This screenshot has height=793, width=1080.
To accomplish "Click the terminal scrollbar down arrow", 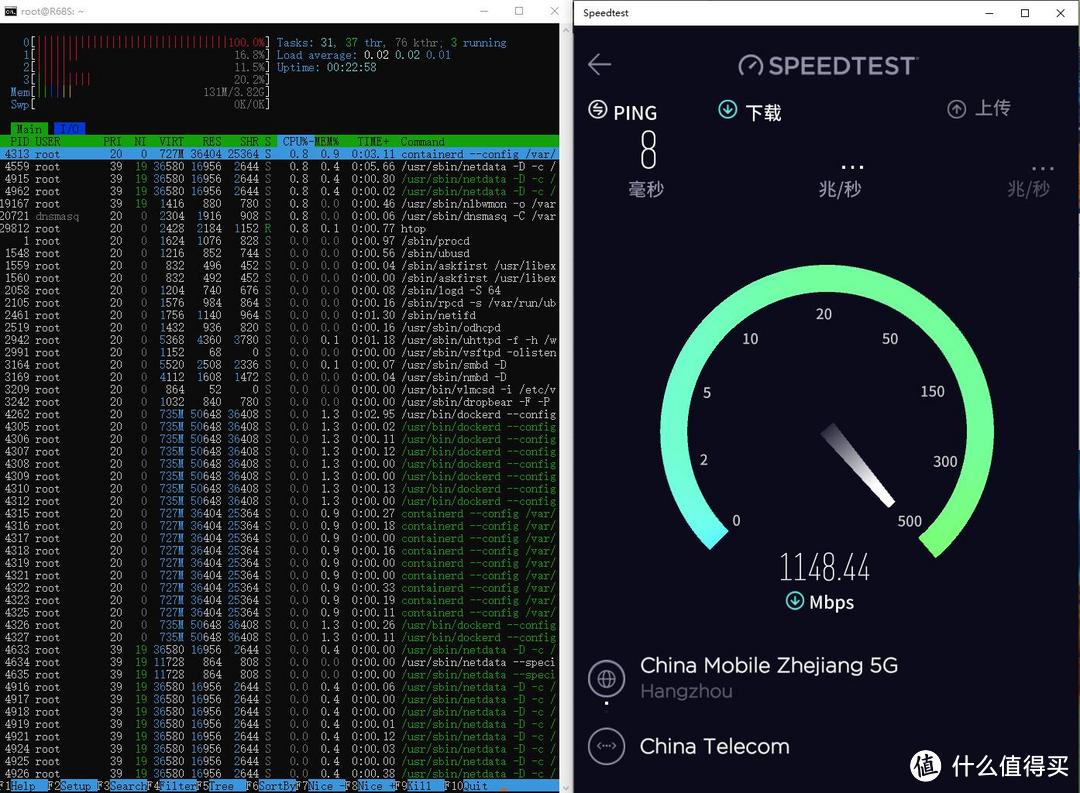I will point(566,787).
